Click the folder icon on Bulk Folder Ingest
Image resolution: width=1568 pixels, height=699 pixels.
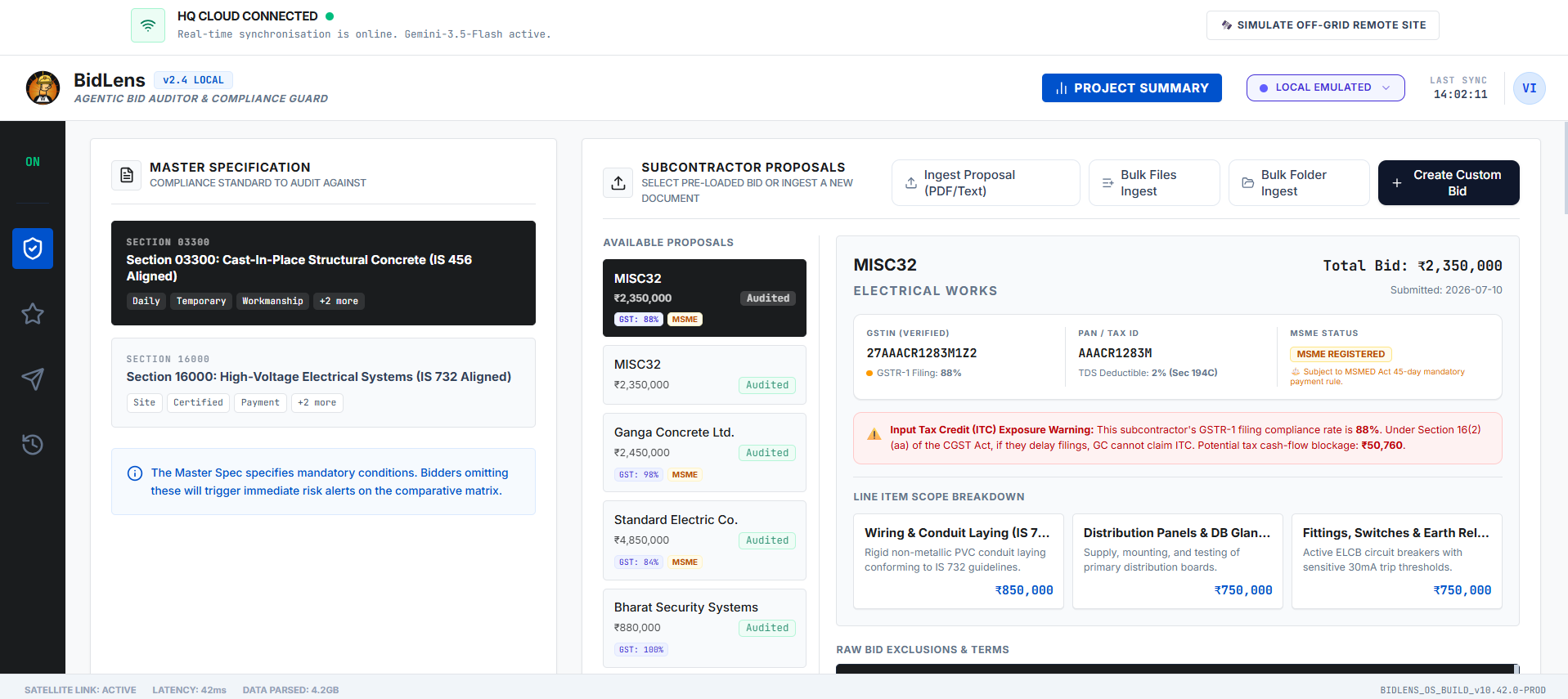[x=1248, y=183]
